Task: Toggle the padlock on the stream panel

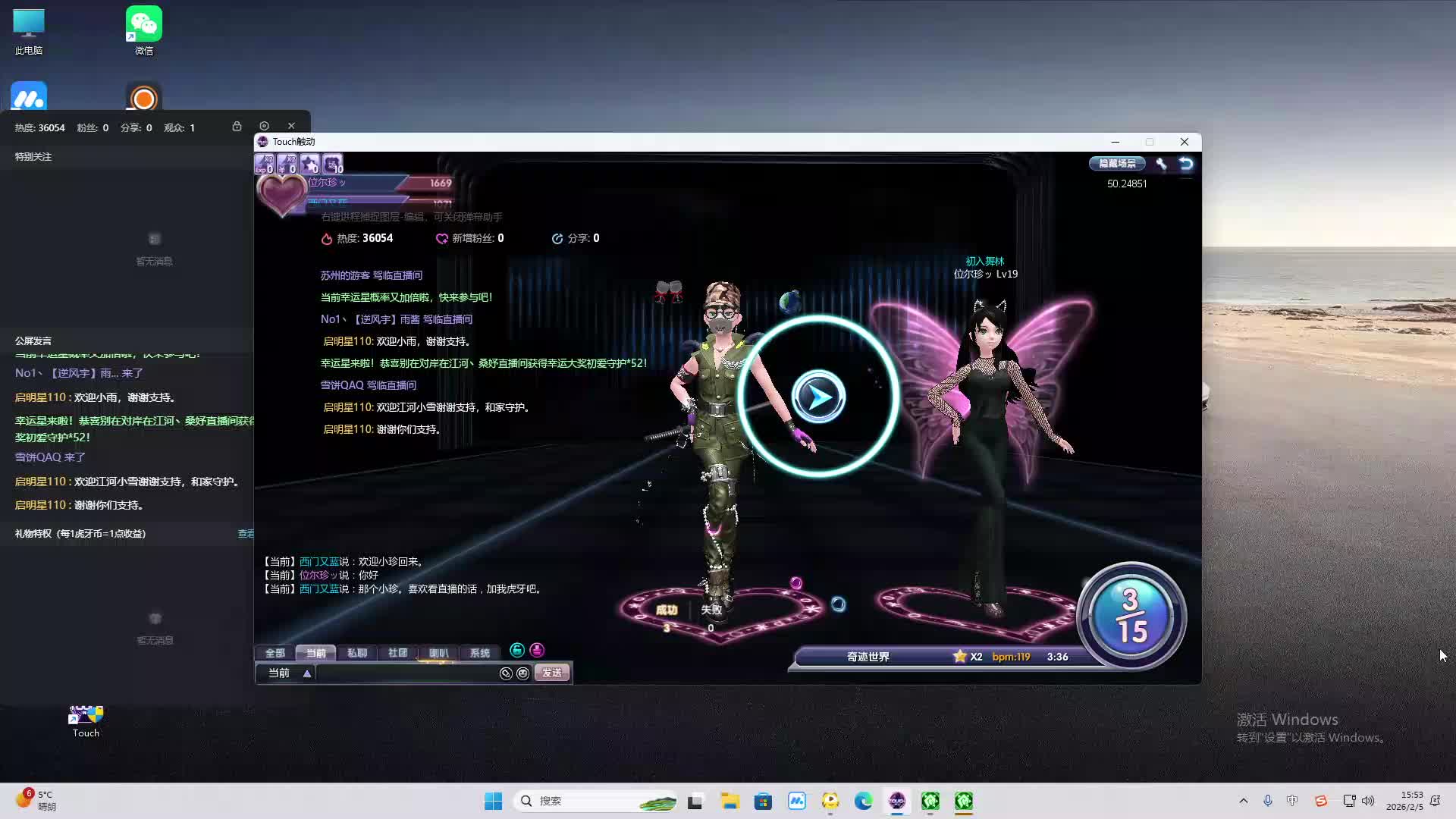Action: (x=237, y=126)
